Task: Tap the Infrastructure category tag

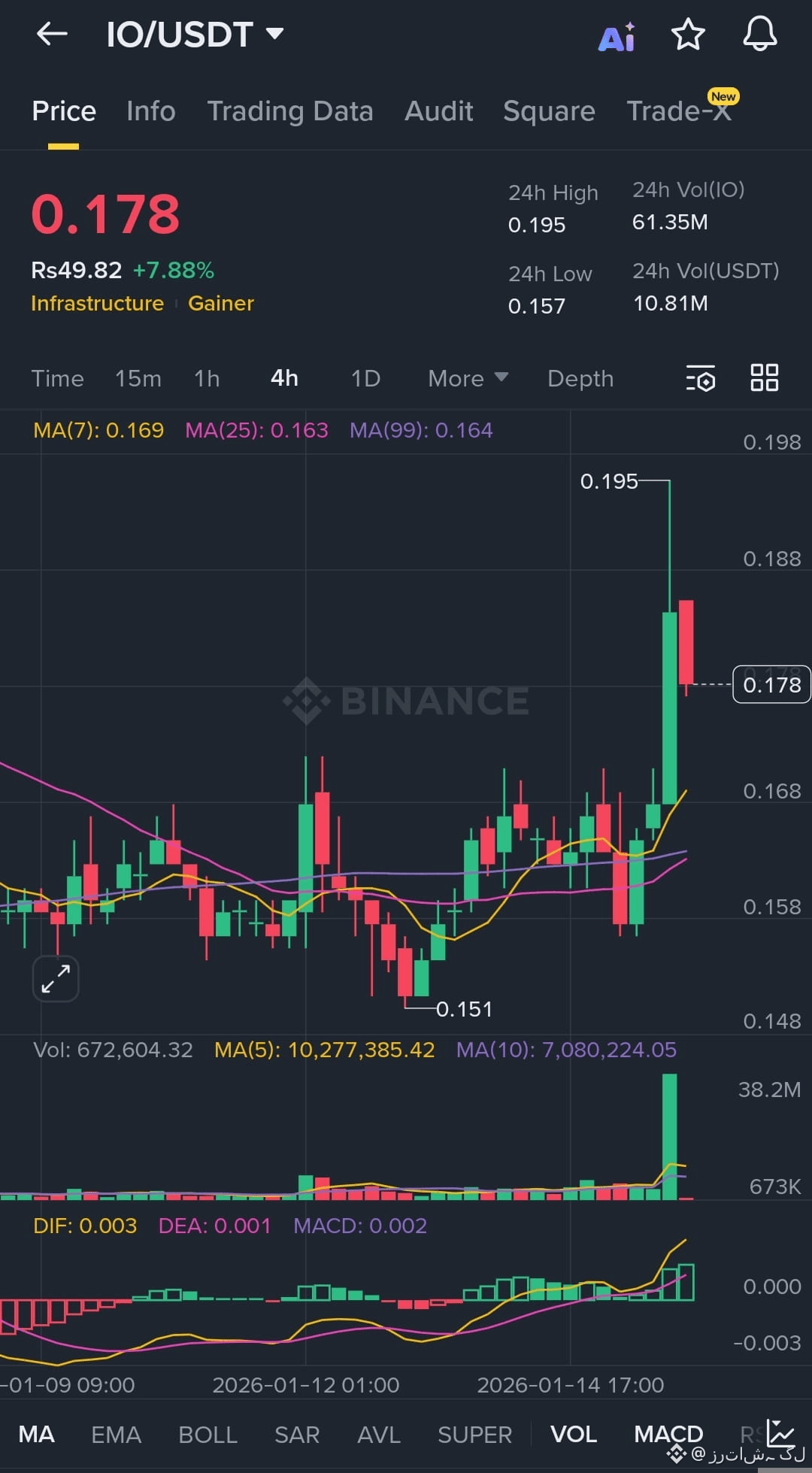Action: (x=97, y=303)
